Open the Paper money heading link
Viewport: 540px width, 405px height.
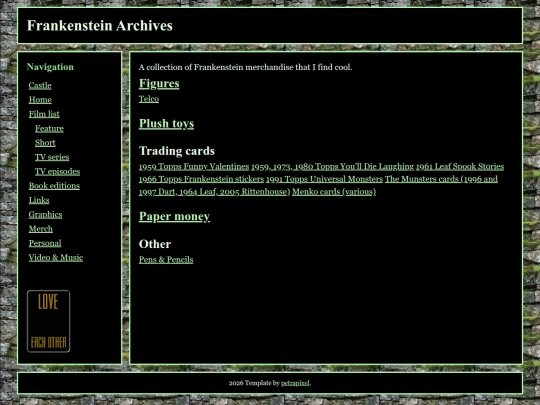click(x=174, y=216)
